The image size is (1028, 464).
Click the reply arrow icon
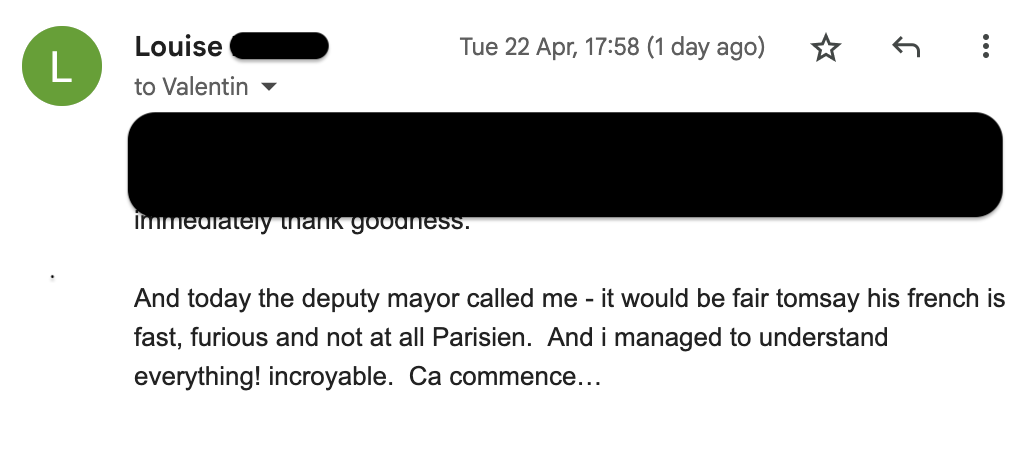(905, 47)
